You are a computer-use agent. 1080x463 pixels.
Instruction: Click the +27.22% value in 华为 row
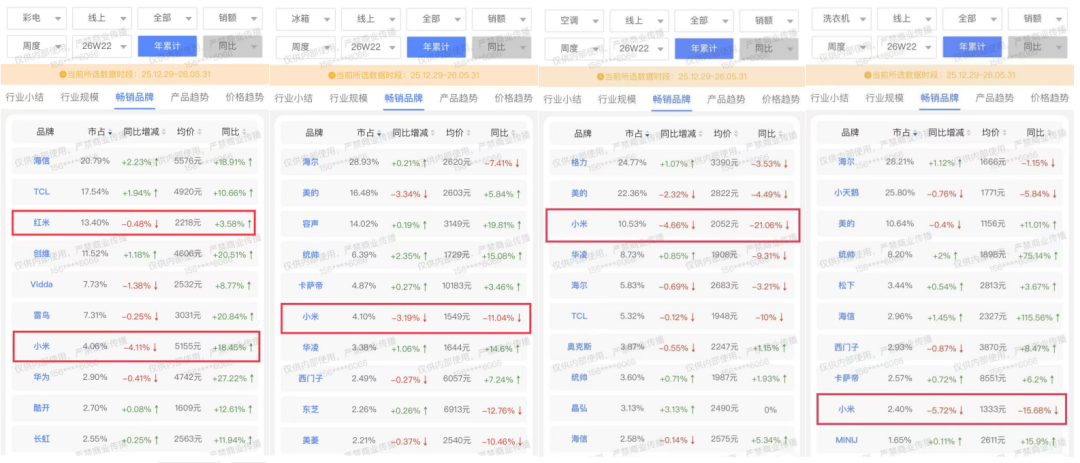[x=233, y=377]
